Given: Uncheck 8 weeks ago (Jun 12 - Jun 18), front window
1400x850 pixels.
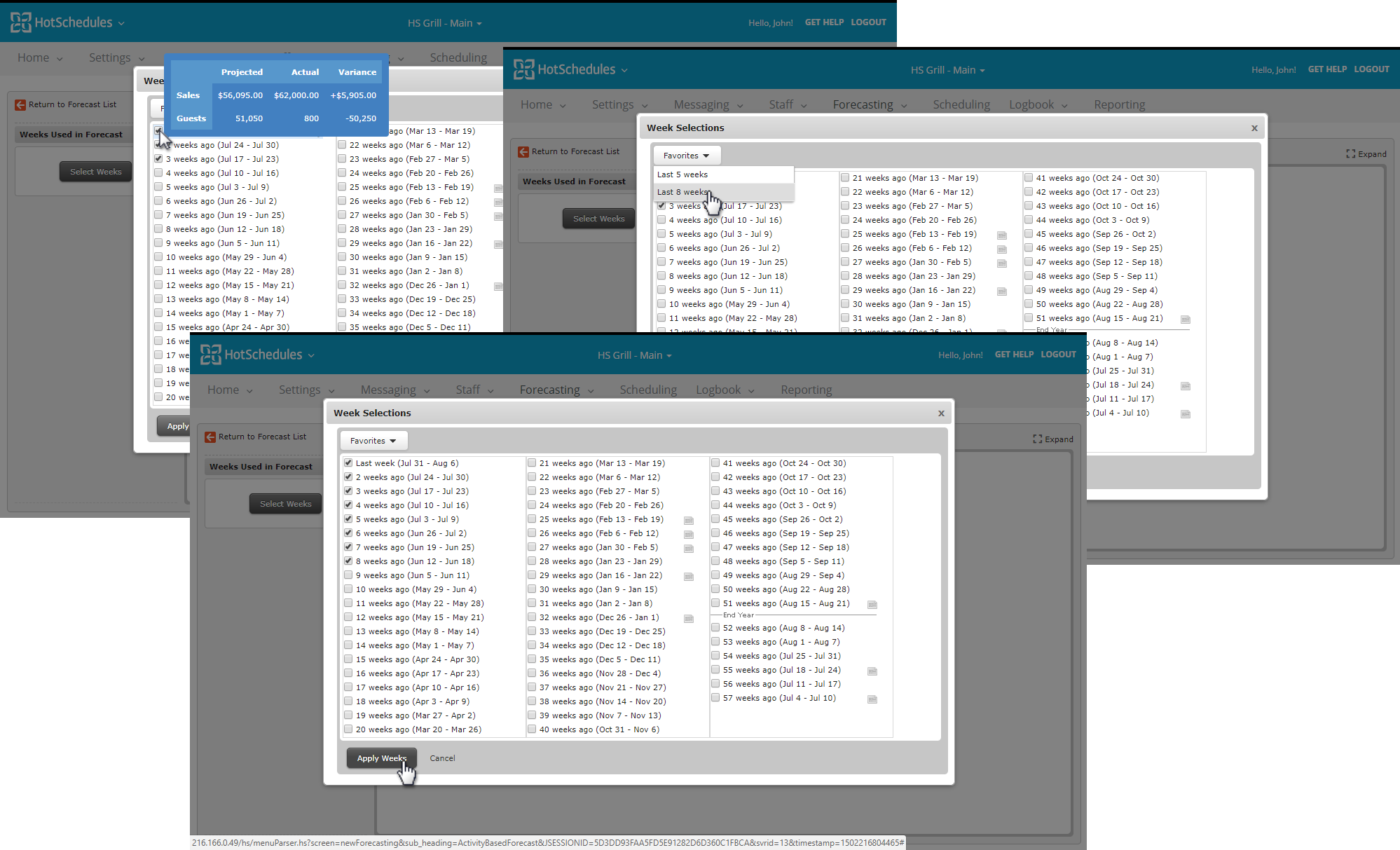Looking at the screenshot, I should click(348, 561).
